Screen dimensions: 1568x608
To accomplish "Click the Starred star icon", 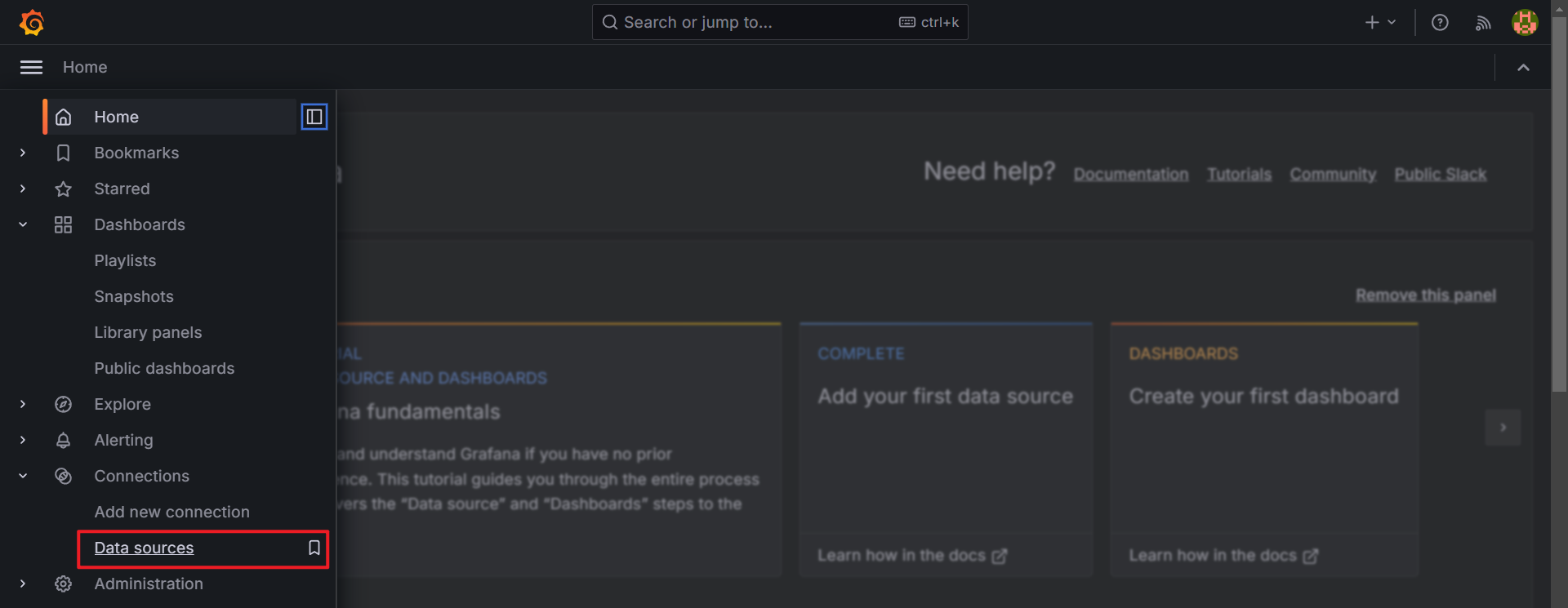I will pos(63,189).
